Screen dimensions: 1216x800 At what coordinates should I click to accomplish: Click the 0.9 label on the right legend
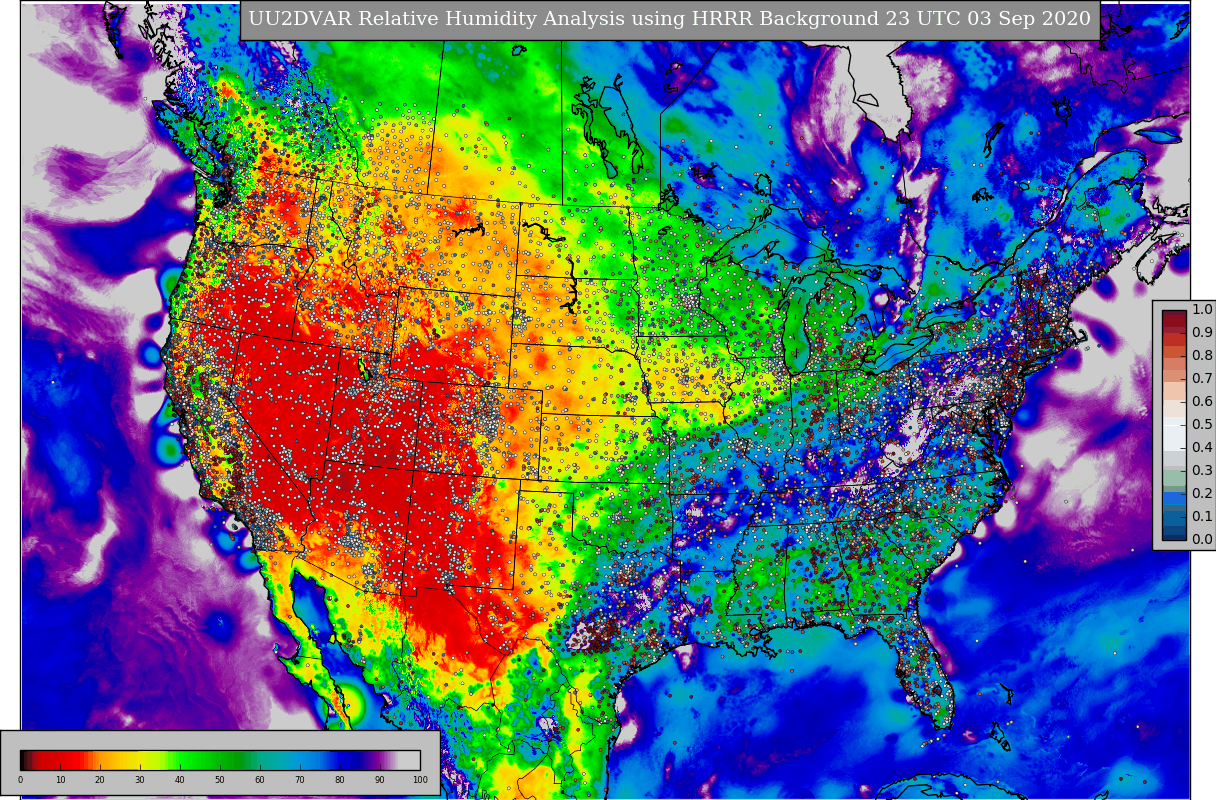(1202, 332)
